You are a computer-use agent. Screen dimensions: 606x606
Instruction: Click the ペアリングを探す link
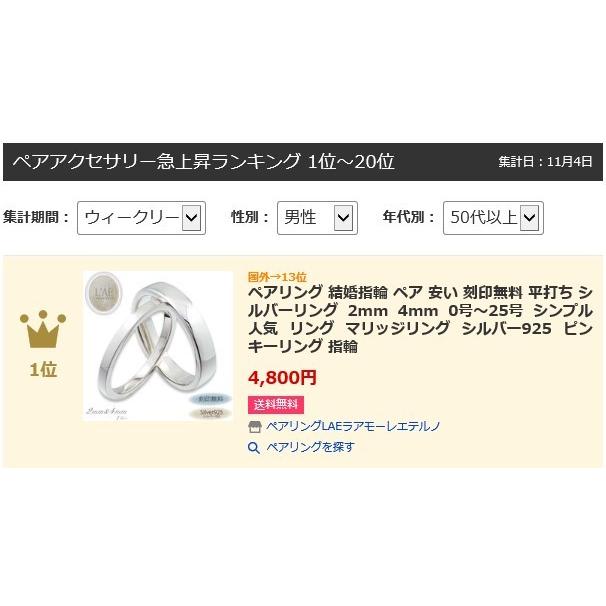click(310, 447)
